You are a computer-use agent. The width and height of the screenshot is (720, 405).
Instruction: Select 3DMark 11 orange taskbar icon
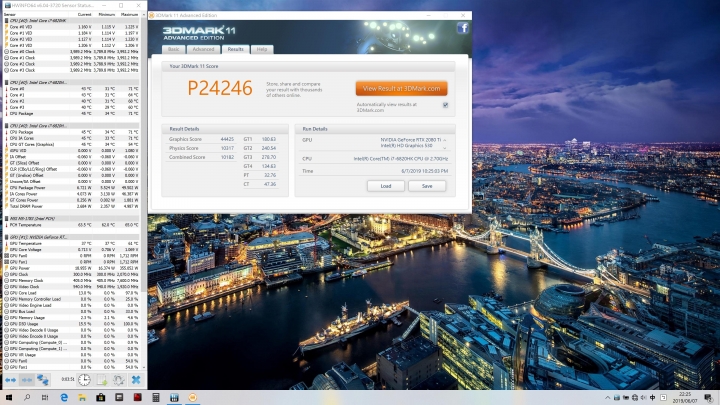pos(192,398)
